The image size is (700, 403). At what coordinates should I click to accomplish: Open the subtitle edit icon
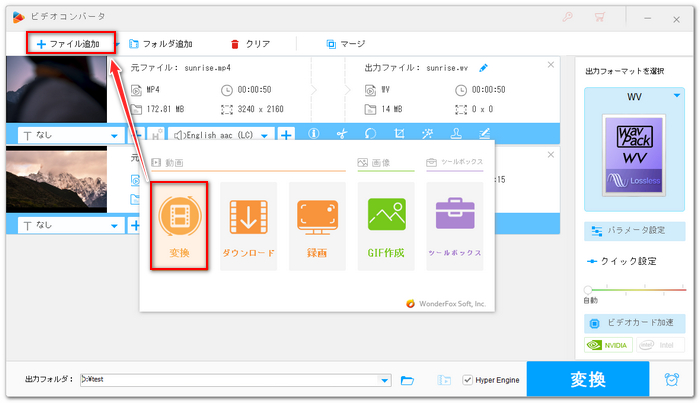click(x=484, y=133)
